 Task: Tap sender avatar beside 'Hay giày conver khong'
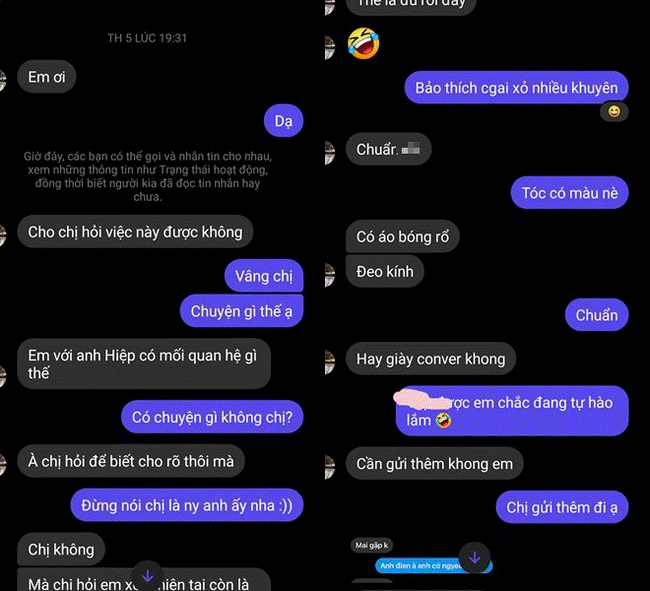(330, 362)
